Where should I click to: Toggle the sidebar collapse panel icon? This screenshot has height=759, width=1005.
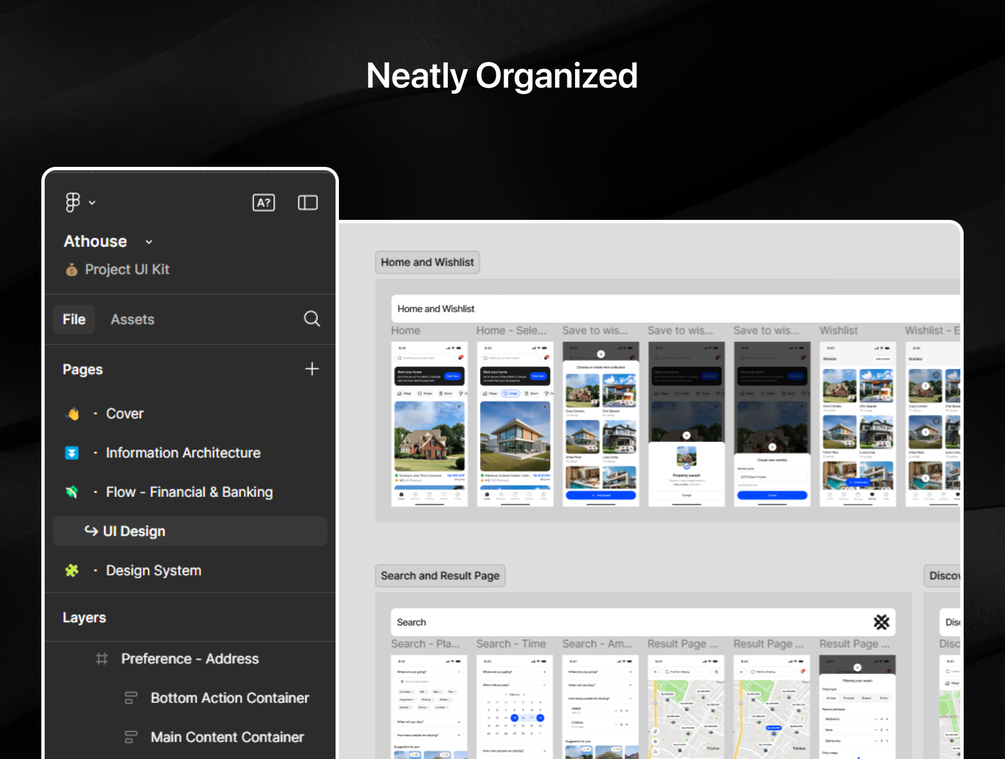click(x=308, y=203)
